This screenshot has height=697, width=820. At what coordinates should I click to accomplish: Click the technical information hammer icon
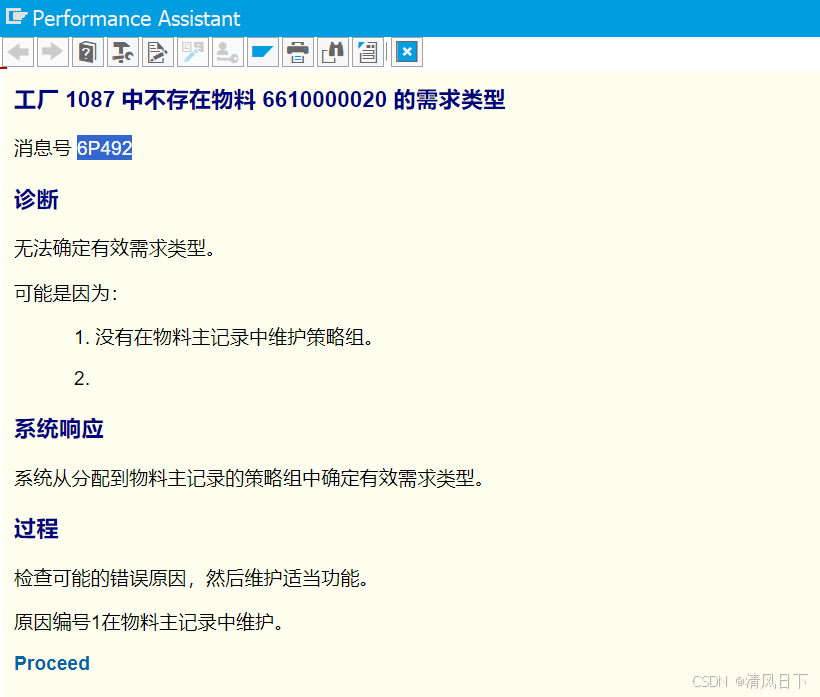click(x=122, y=52)
